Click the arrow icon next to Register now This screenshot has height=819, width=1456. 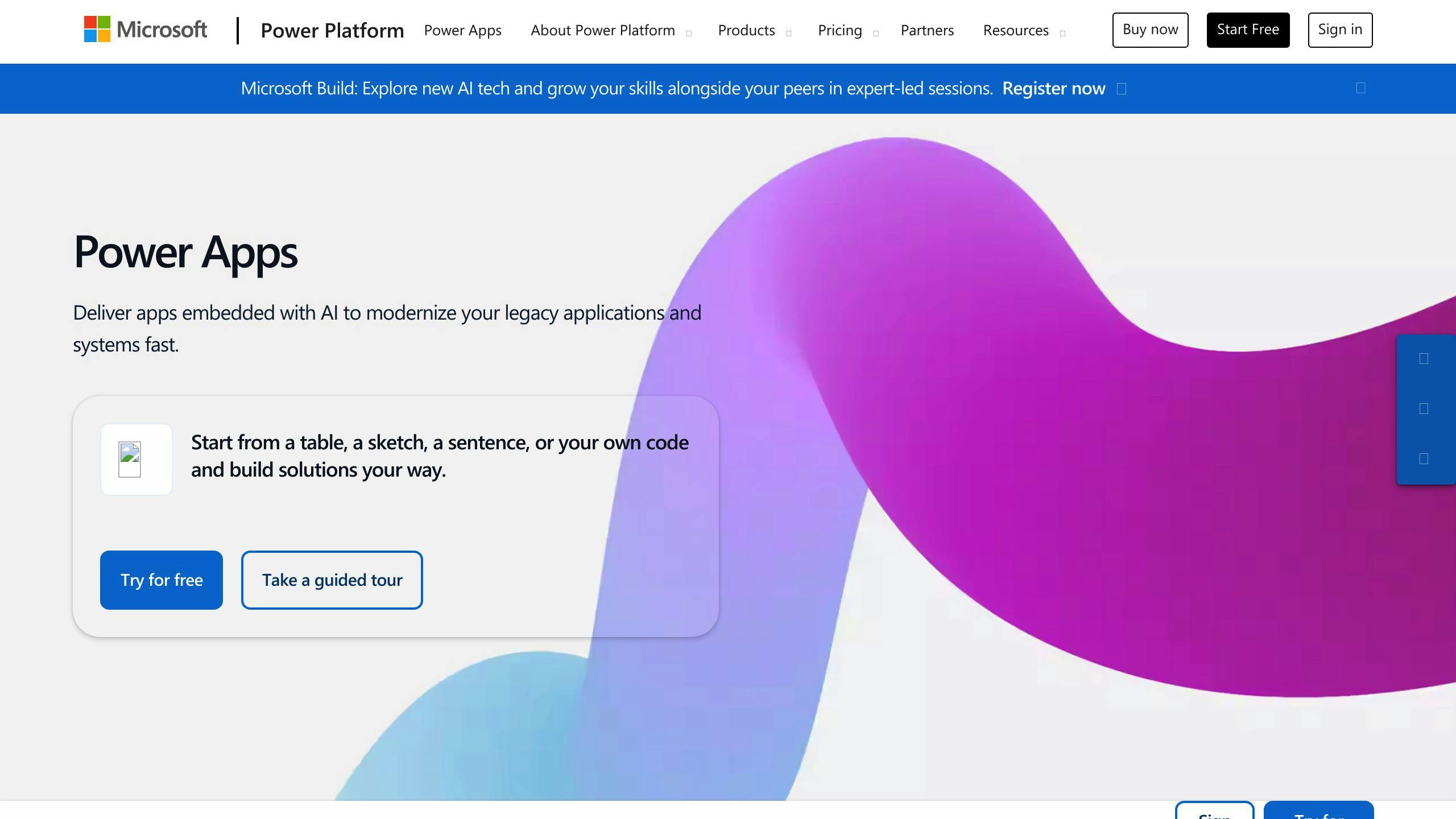pyautogui.click(x=1120, y=89)
